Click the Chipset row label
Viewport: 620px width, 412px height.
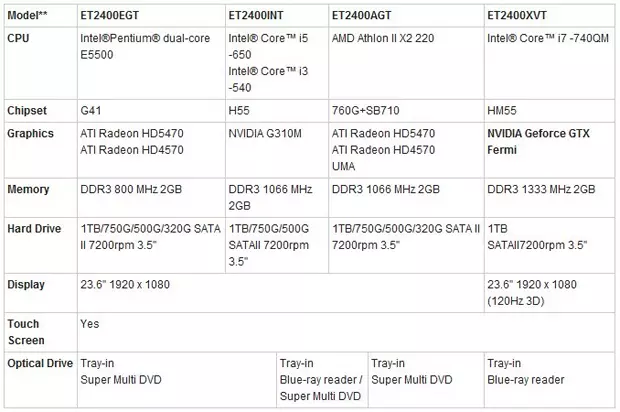click(26, 109)
